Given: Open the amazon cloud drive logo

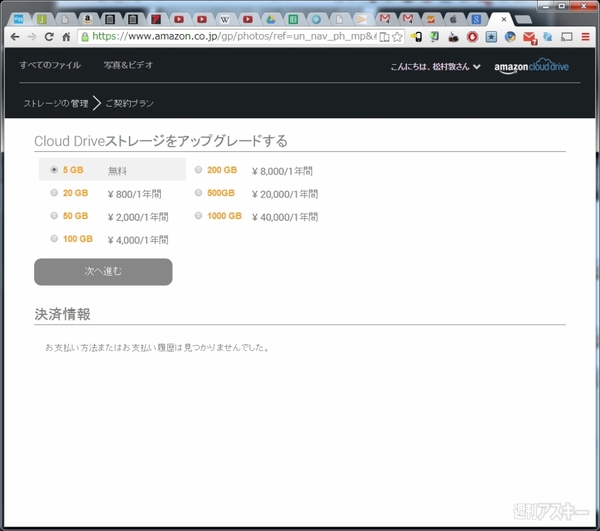Looking at the screenshot, I should (x=531, y=66).
